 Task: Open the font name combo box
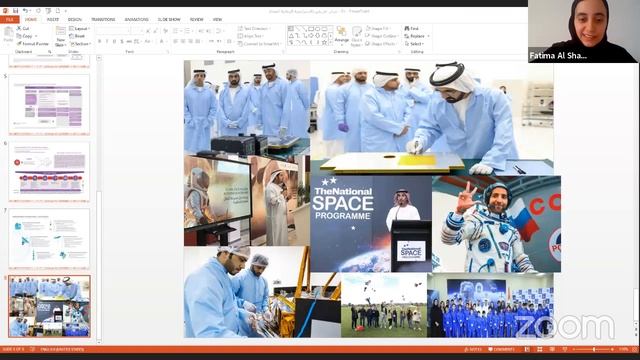[x=113, y=31]
